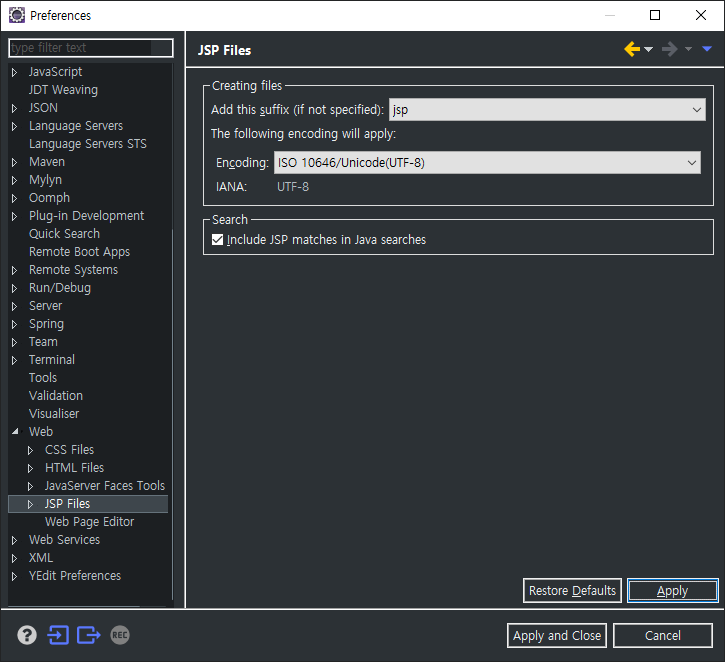
Task: Expand the Mylyn tree node
Action: click(x=14, y=180)
